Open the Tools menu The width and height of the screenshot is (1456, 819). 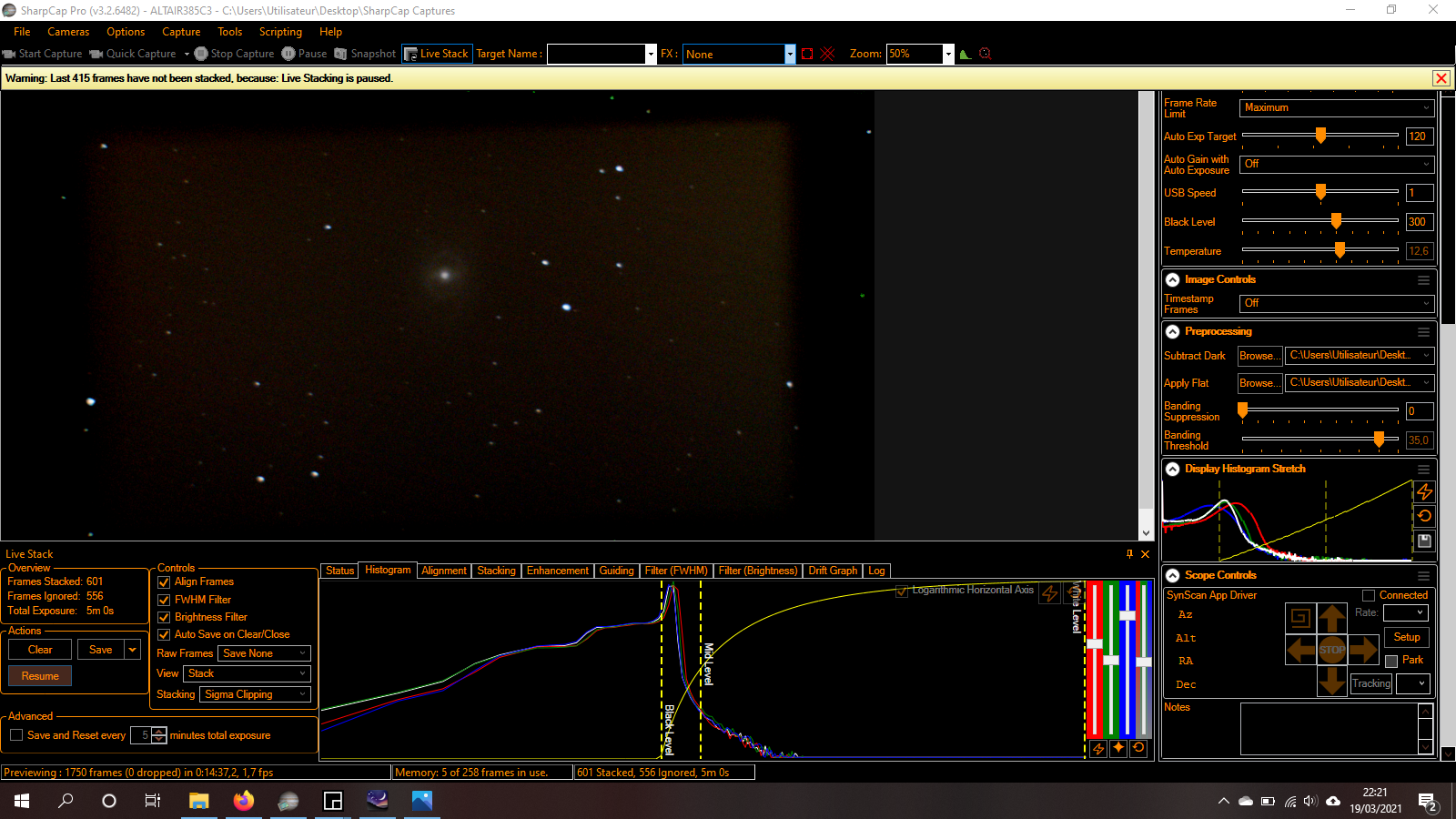point(229,32)
